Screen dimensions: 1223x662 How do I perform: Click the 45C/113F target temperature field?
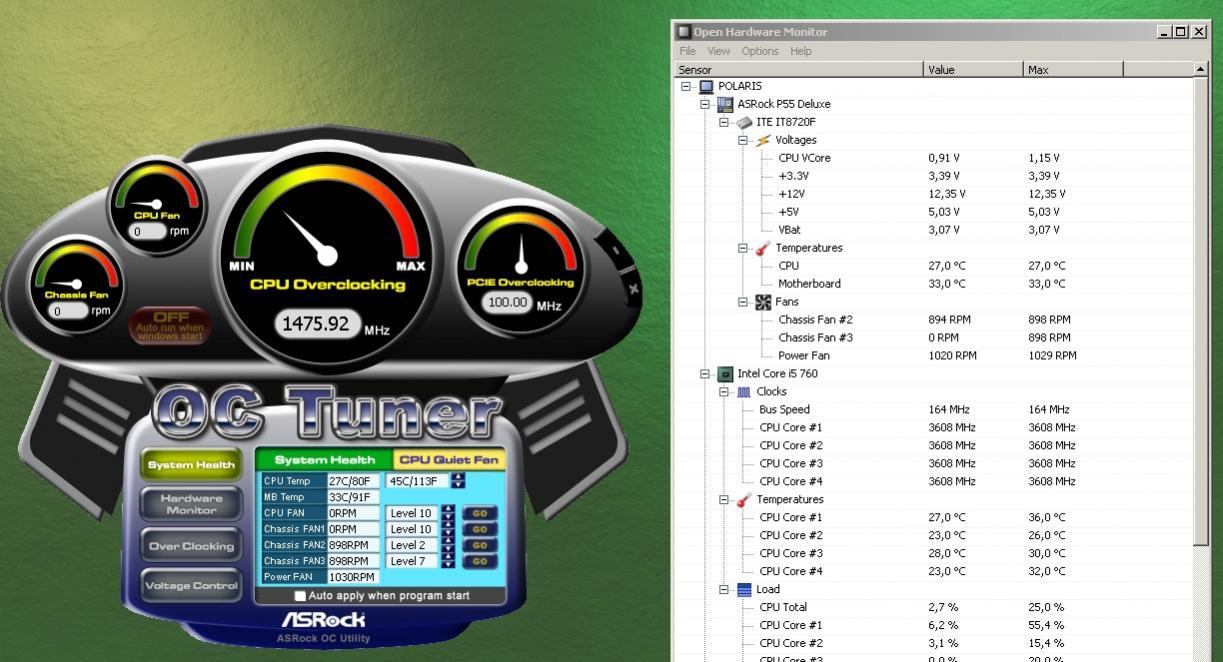[x=417, y=480]
